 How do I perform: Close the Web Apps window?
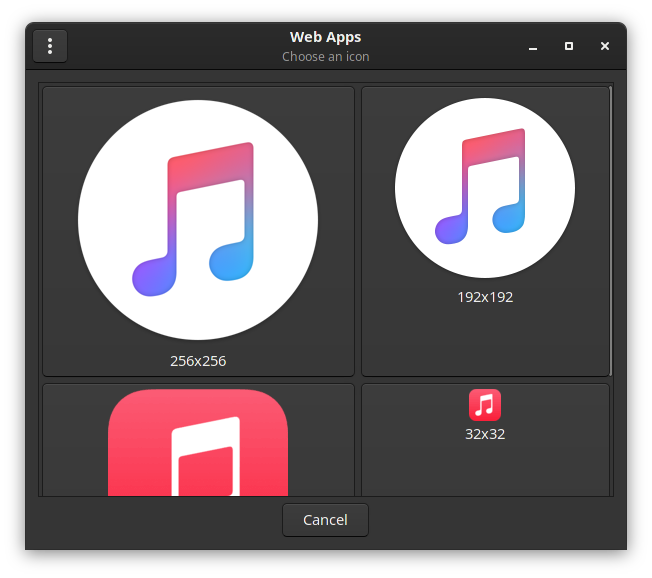(605, 46)
